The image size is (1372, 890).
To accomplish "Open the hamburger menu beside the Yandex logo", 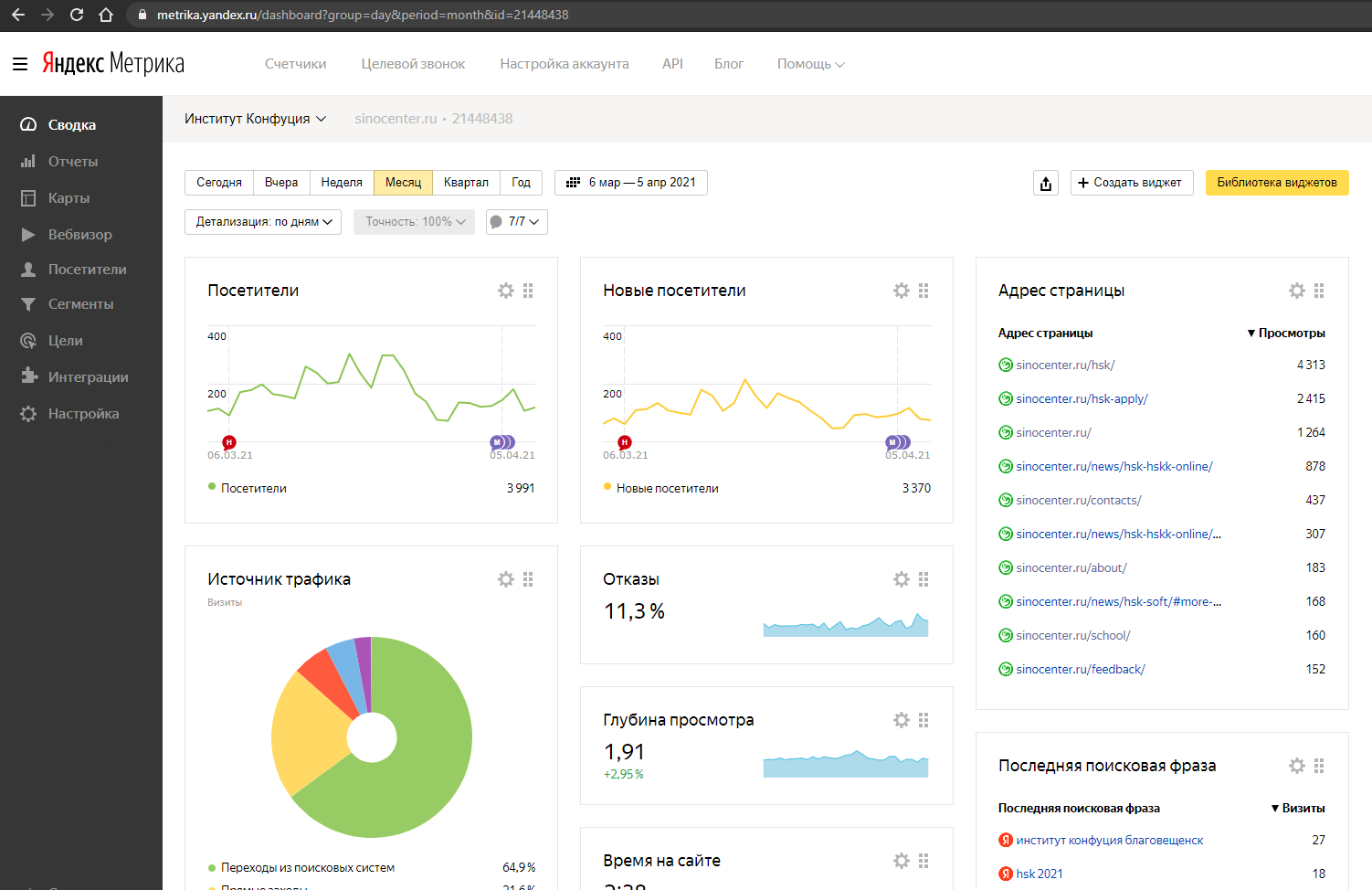I will pos(20,64).
